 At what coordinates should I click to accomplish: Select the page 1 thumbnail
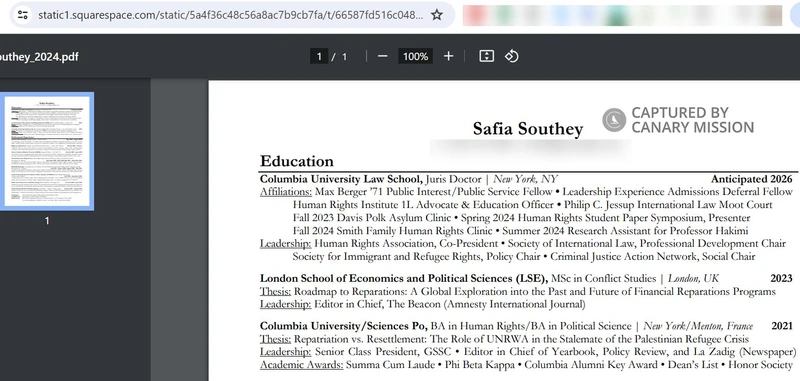47,151
